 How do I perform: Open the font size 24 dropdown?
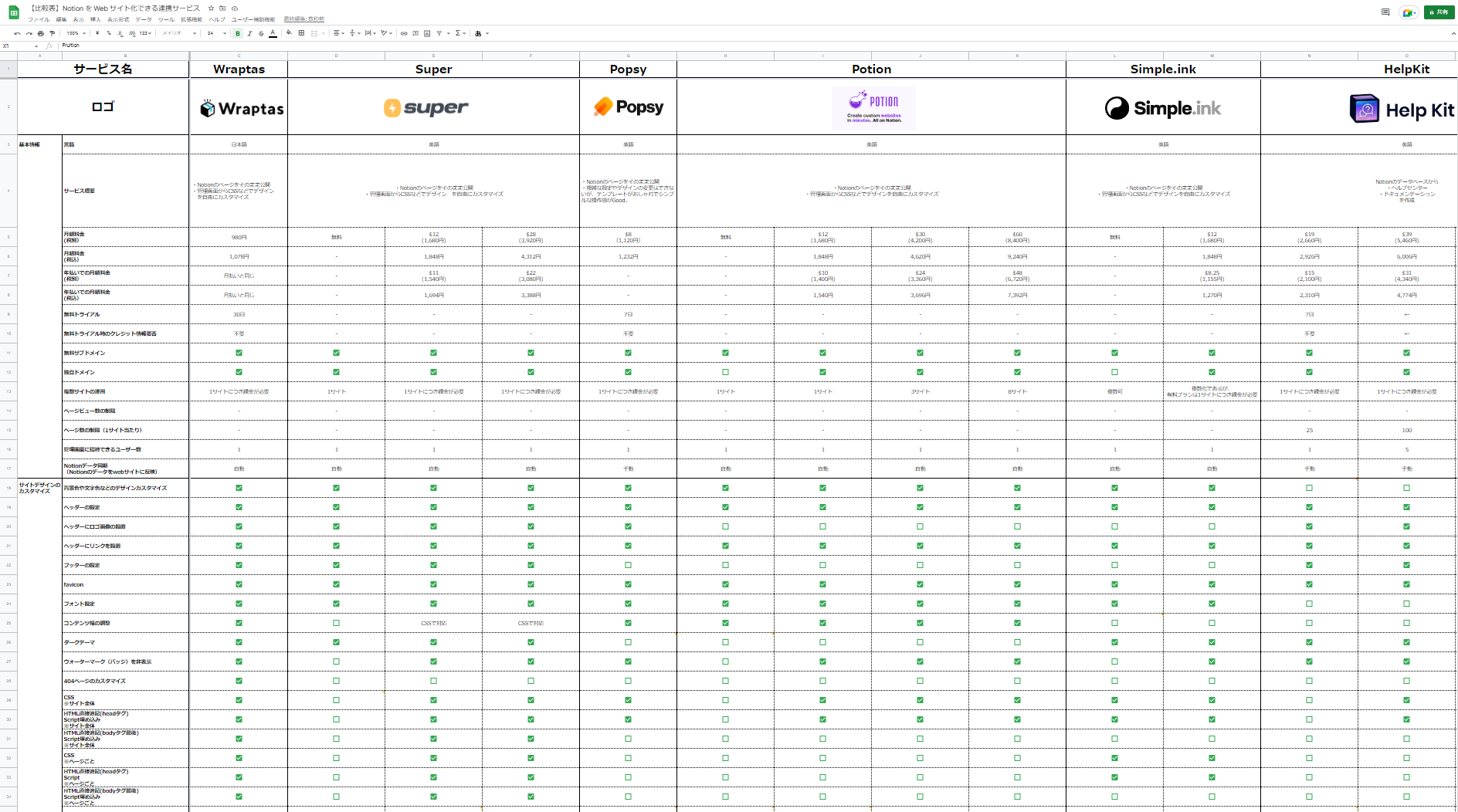point(216,33)
